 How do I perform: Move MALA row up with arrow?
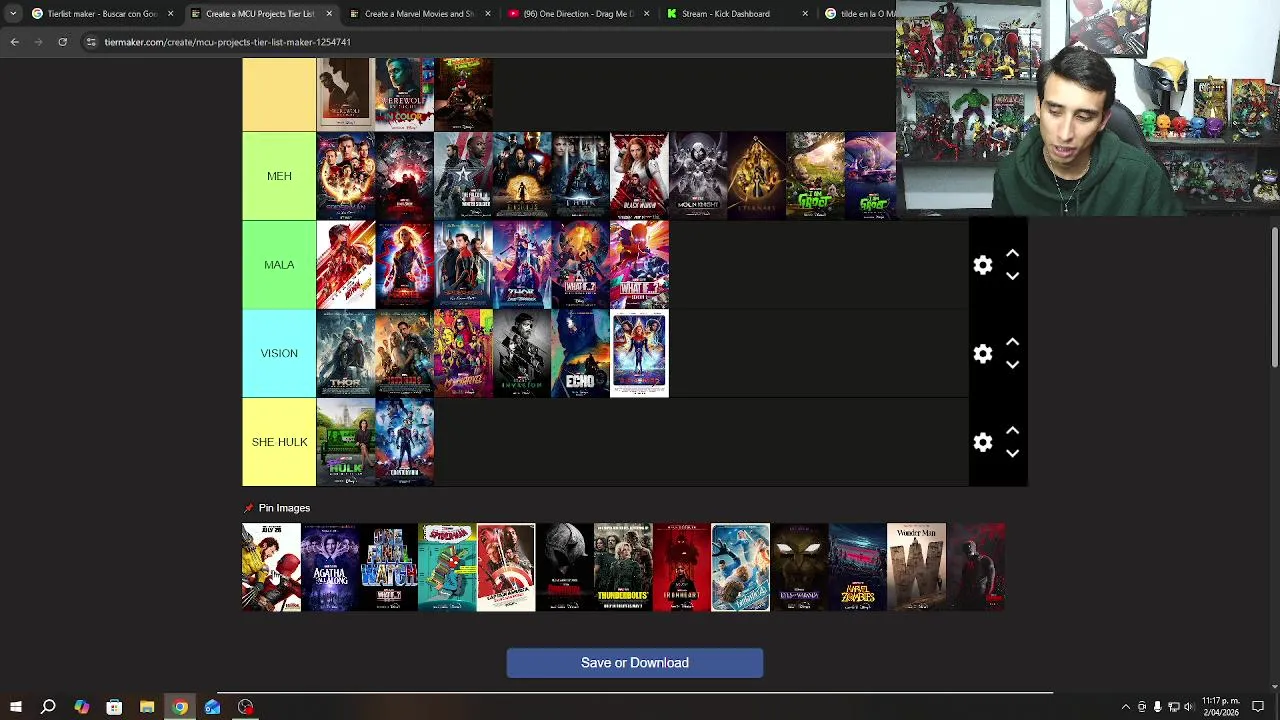(1012, 254)
